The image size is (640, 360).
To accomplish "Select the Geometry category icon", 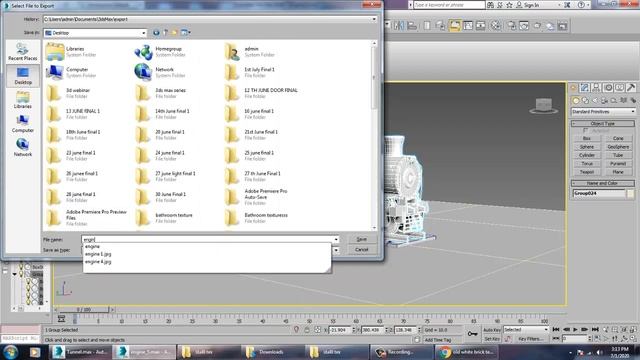I will click(x=576, y=100).
